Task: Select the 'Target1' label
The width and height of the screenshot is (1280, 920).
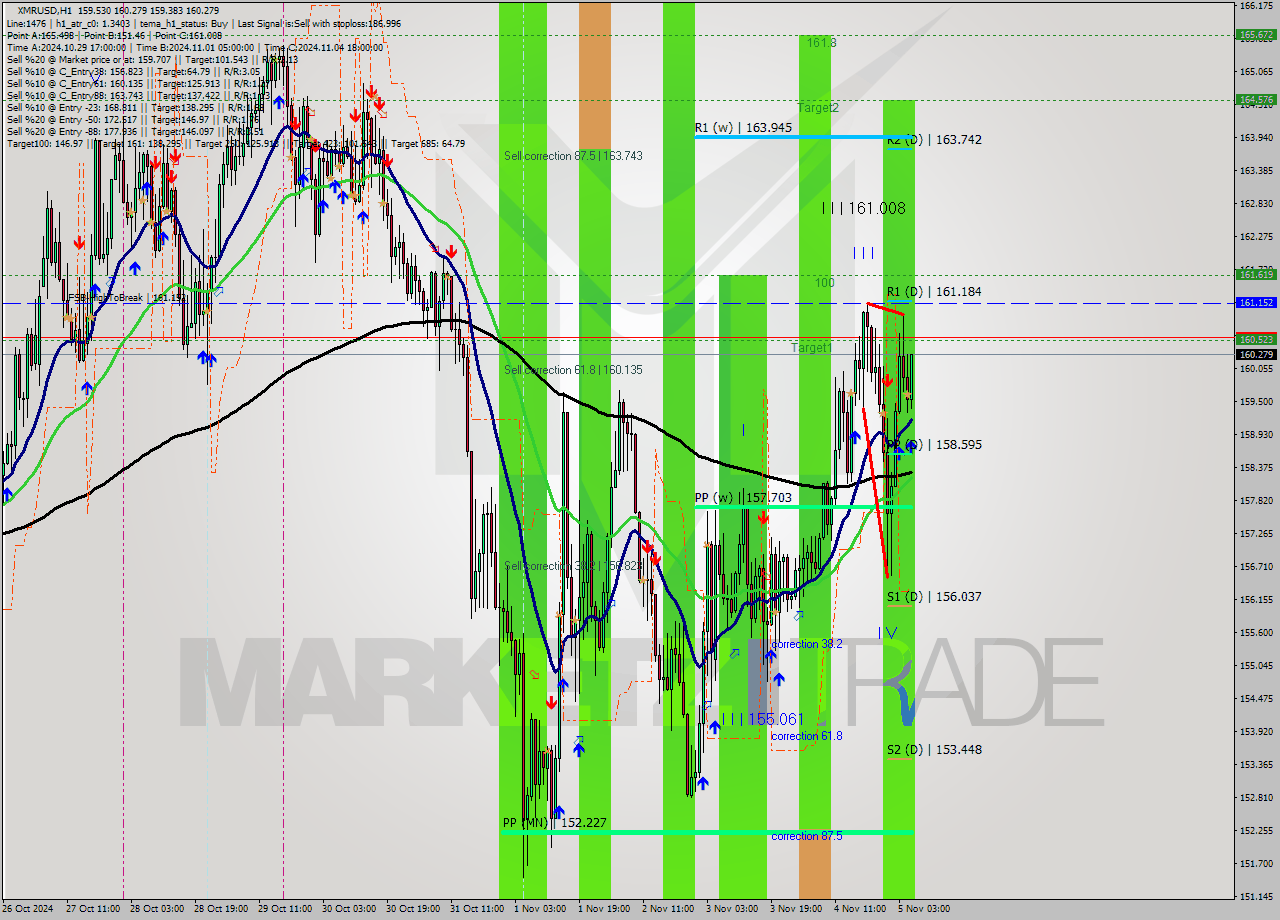Action: tap(811, 348)
